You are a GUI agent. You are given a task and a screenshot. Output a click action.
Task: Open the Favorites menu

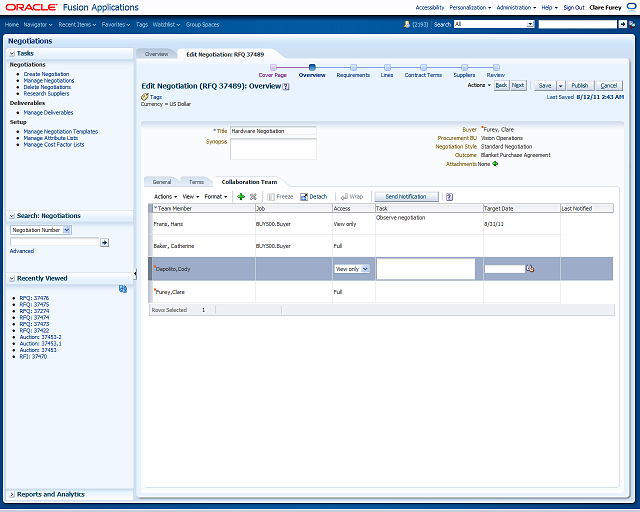coord(116,24)
